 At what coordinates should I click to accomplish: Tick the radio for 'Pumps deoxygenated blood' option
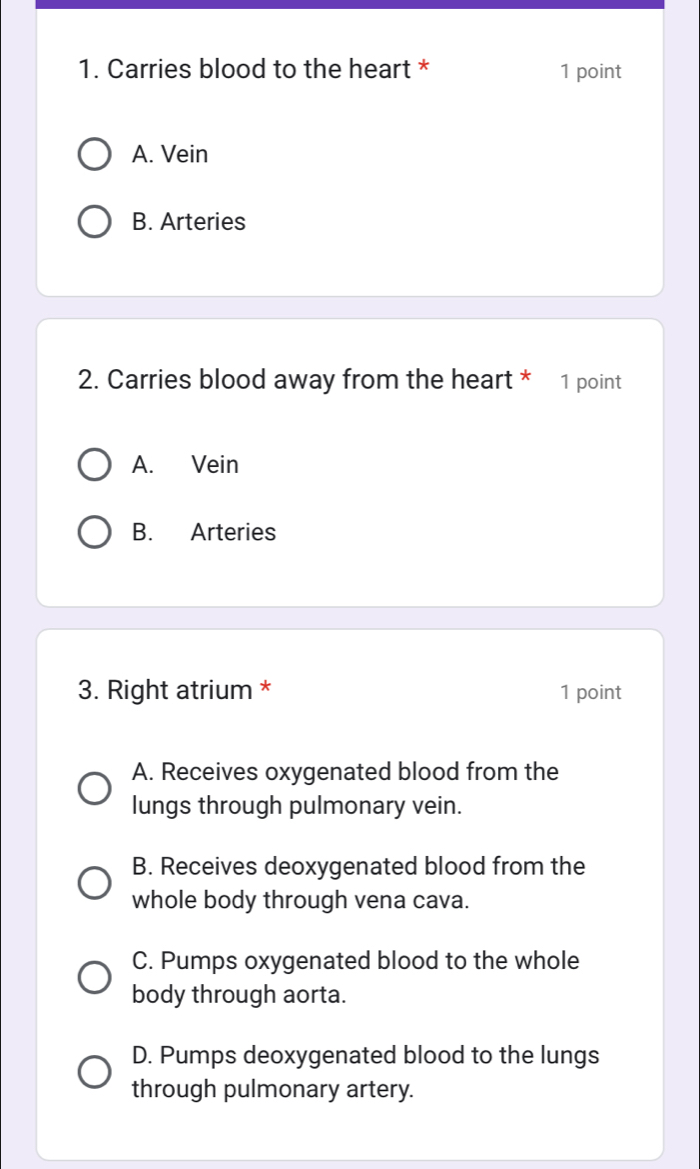pos(95,1072)
